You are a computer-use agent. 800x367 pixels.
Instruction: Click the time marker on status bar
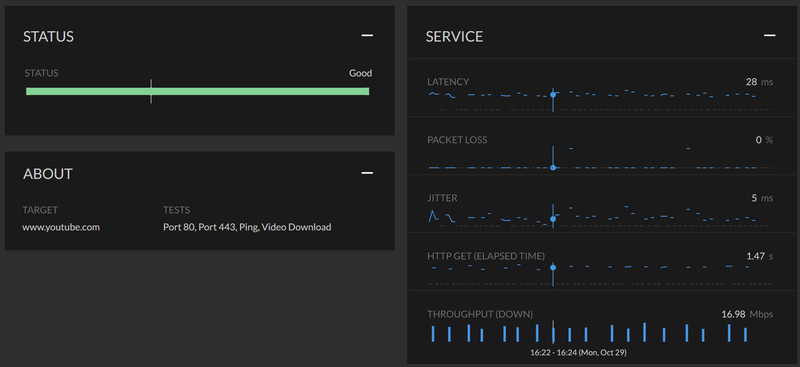point(151,91)
